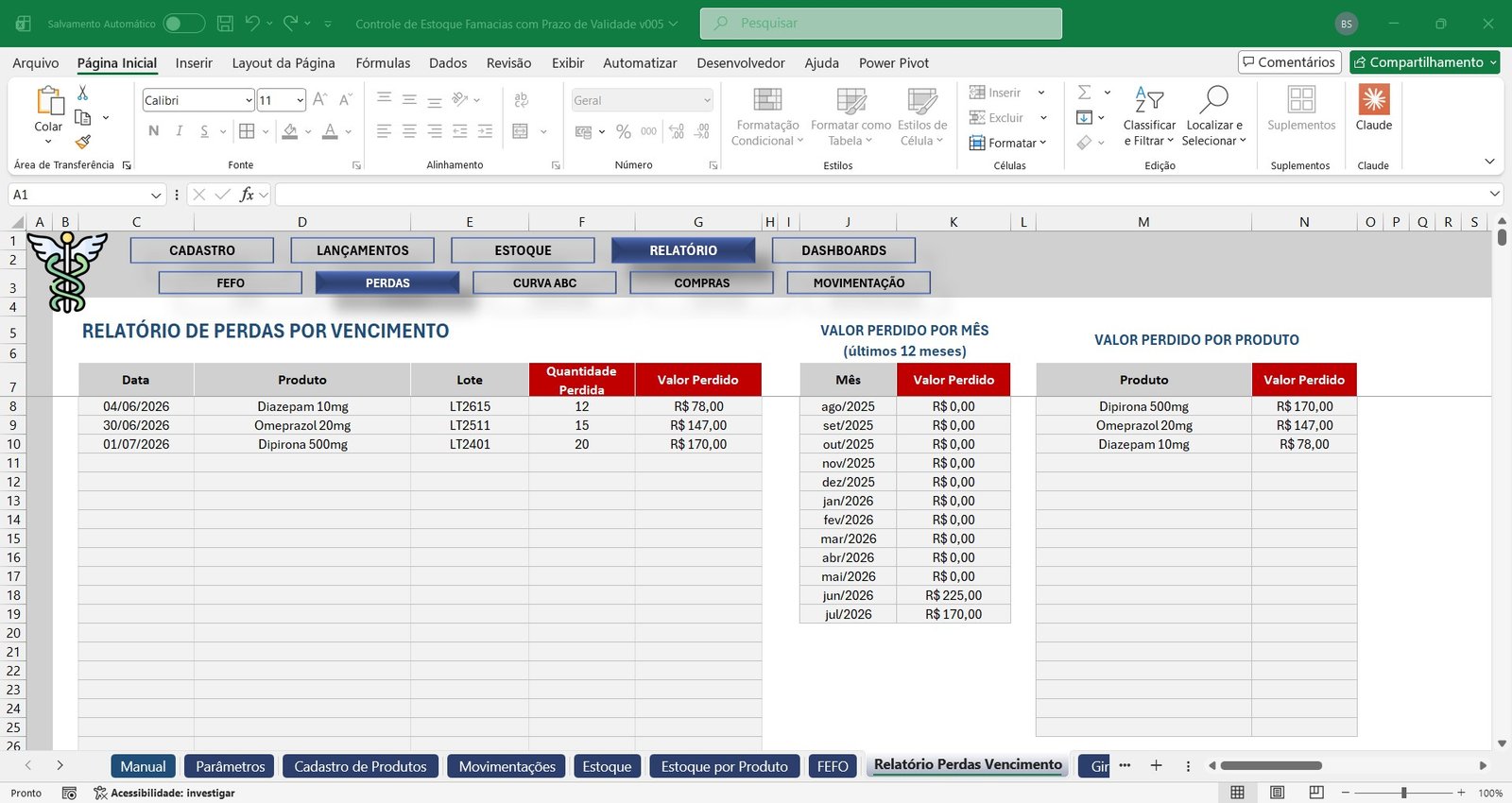
Task: Click the Undo arrow icon
Action: point(252,23)
